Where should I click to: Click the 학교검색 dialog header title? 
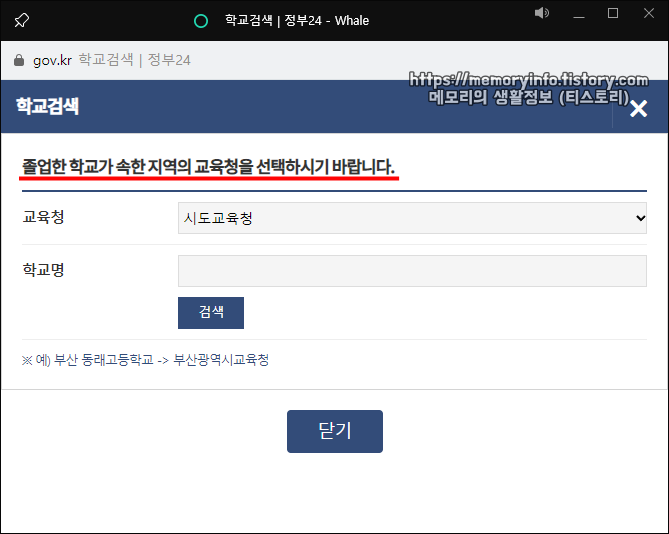47,106
